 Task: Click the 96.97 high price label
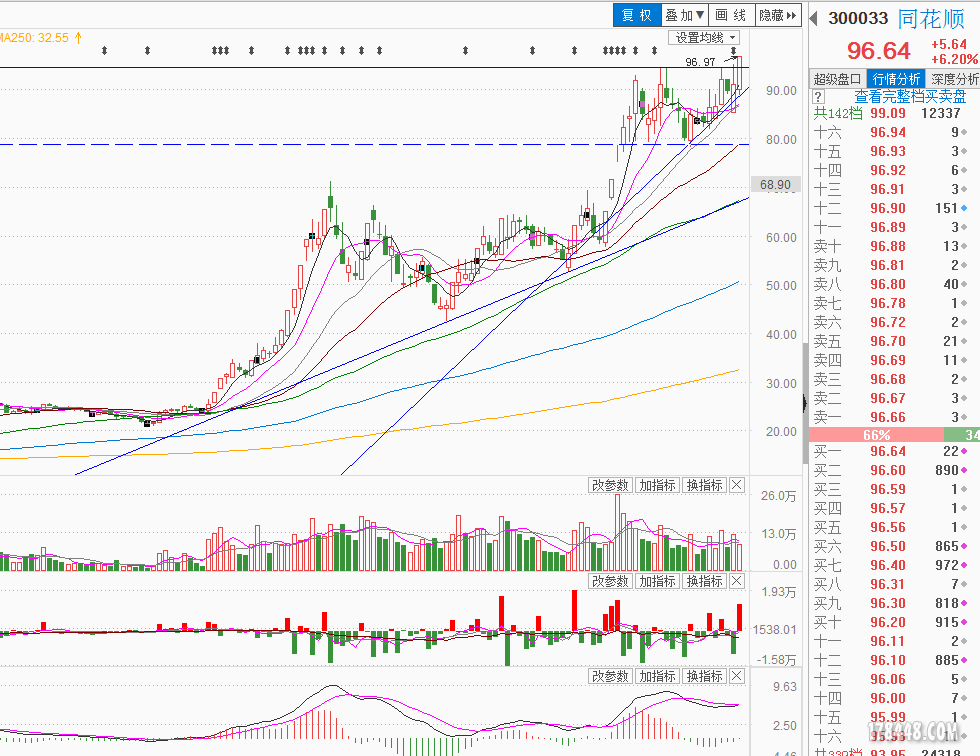pyautogui.click(x=700, y=62)
